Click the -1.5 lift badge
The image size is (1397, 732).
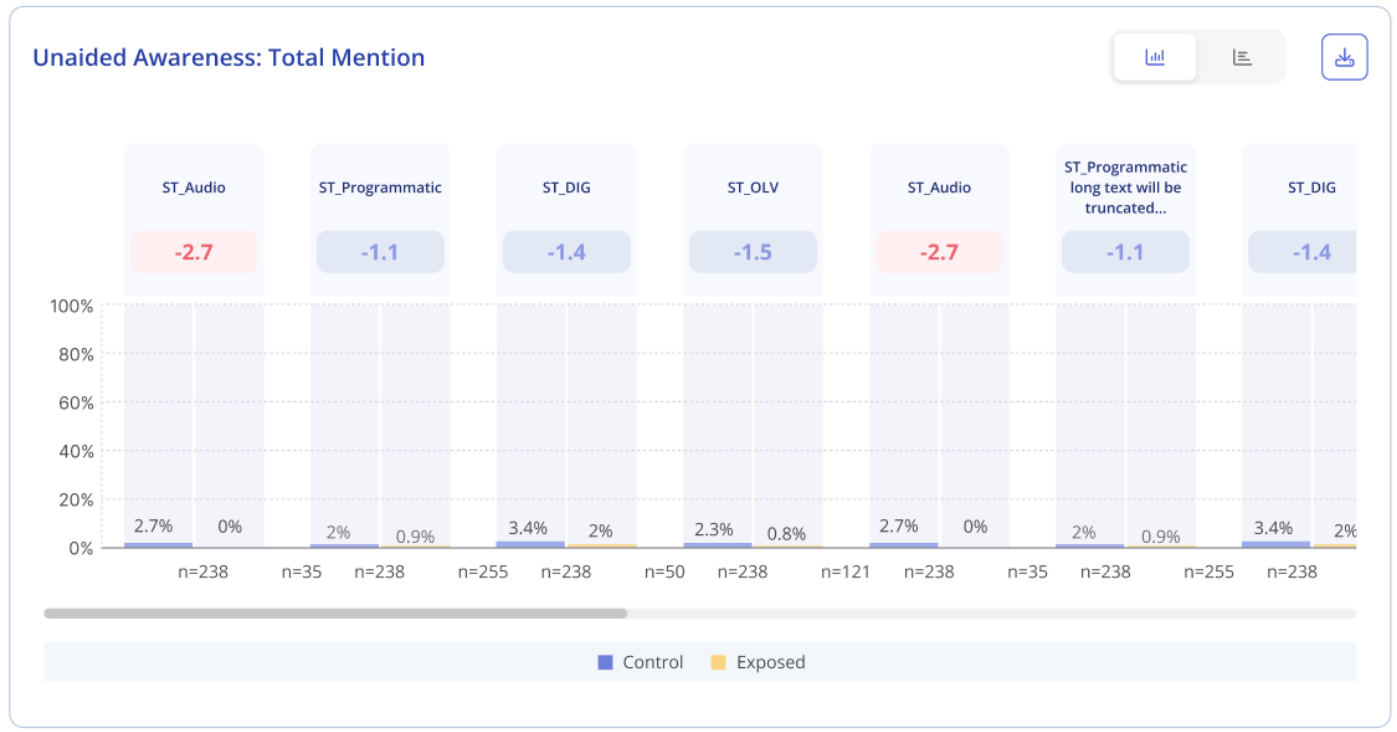[752, 252]
